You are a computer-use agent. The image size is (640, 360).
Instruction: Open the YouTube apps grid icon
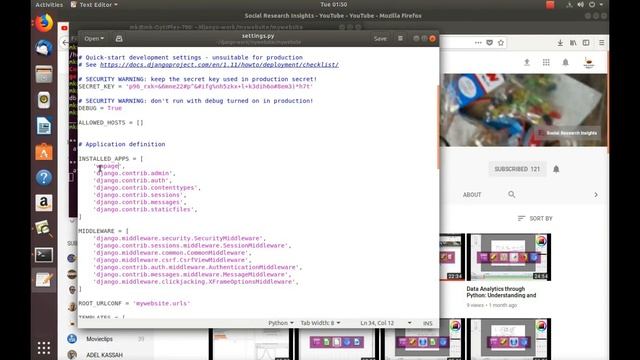click(546, 62)
